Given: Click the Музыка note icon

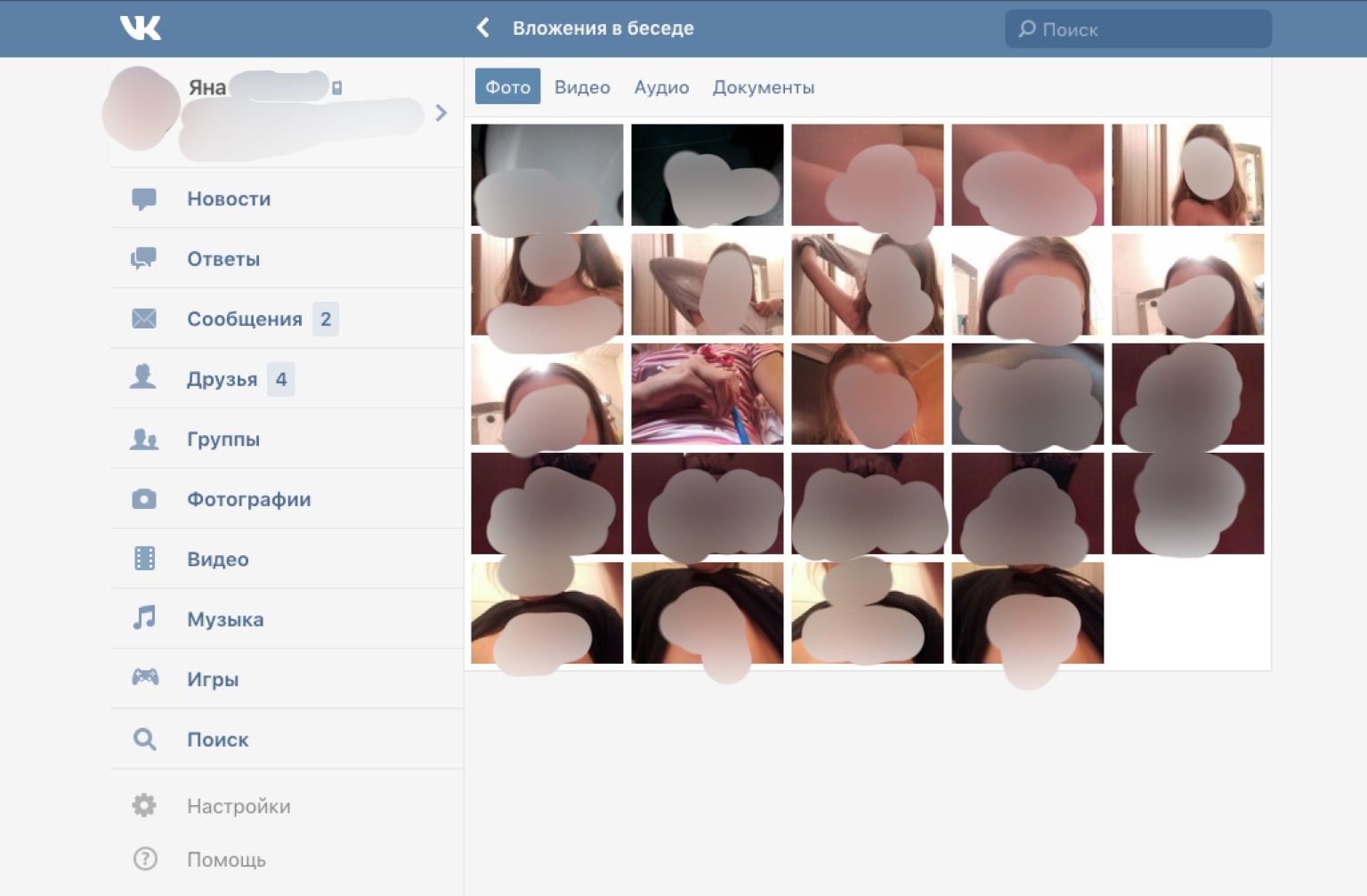Looking at the screenshot, I should click(144, 618).
